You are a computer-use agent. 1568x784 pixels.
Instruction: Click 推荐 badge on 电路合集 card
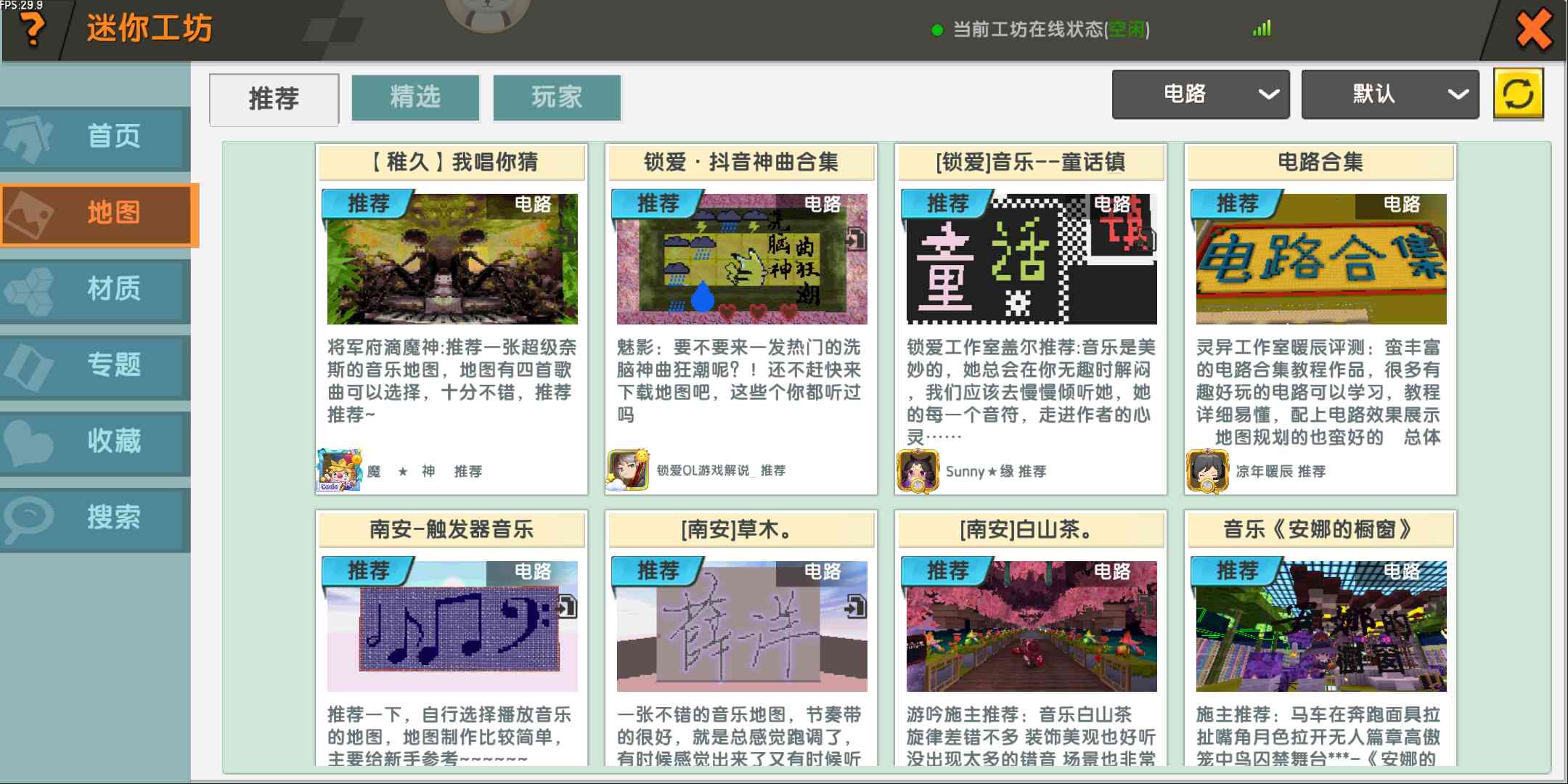(1236, 203)
